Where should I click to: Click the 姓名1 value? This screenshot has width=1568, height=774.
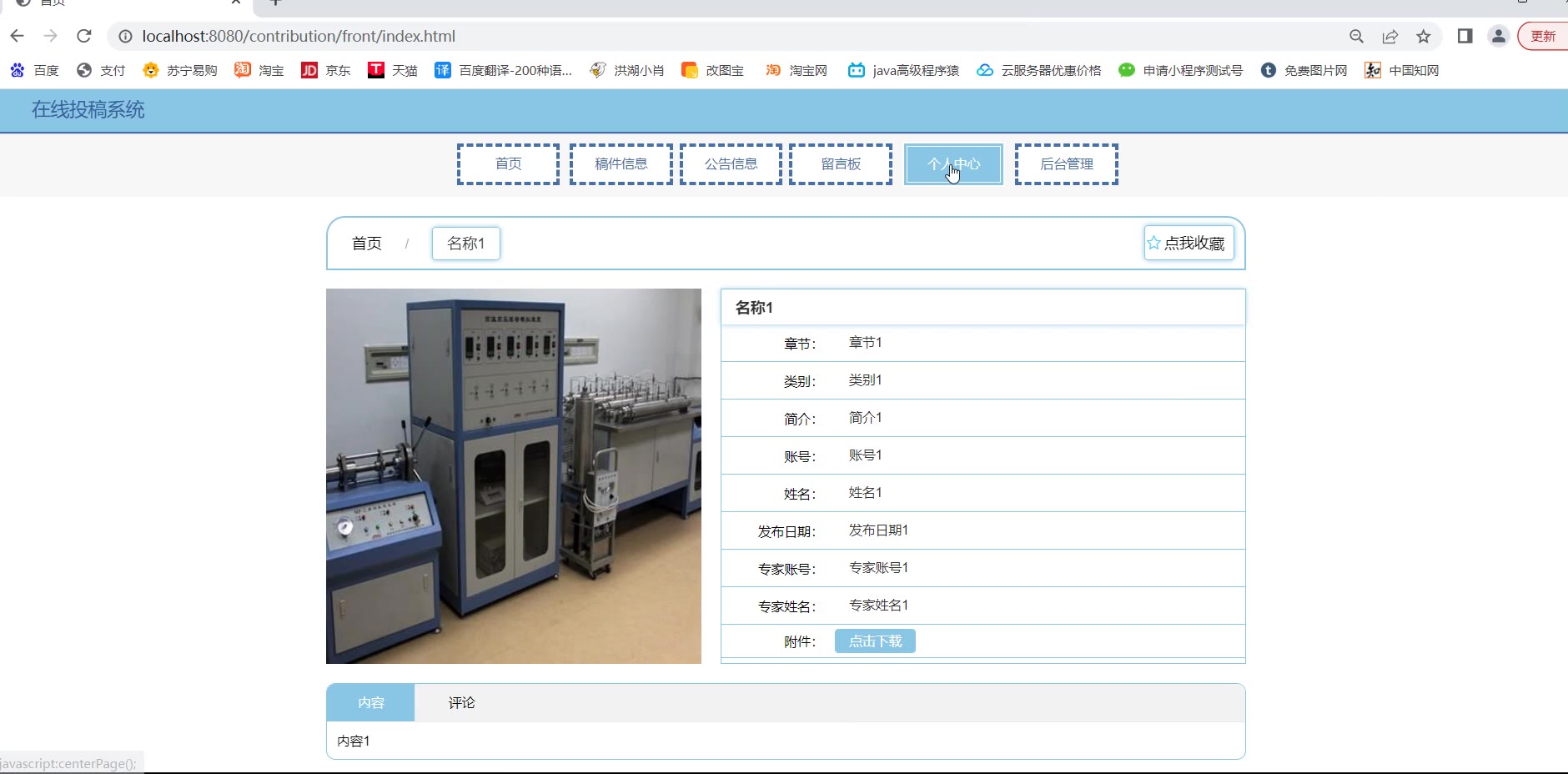pyautogui.click(x=865, y=493)
